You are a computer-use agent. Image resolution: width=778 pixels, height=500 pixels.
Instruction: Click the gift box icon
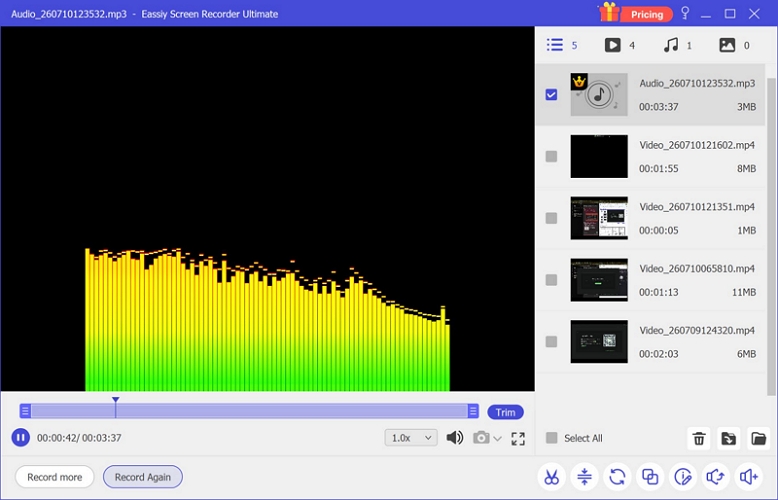click(609, 12)
